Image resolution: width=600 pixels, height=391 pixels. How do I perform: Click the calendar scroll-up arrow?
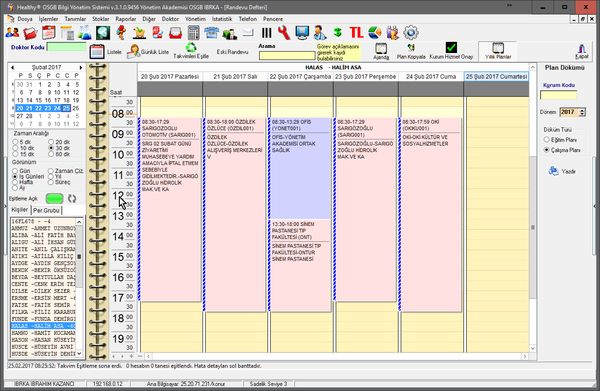(x=533, y=67)
